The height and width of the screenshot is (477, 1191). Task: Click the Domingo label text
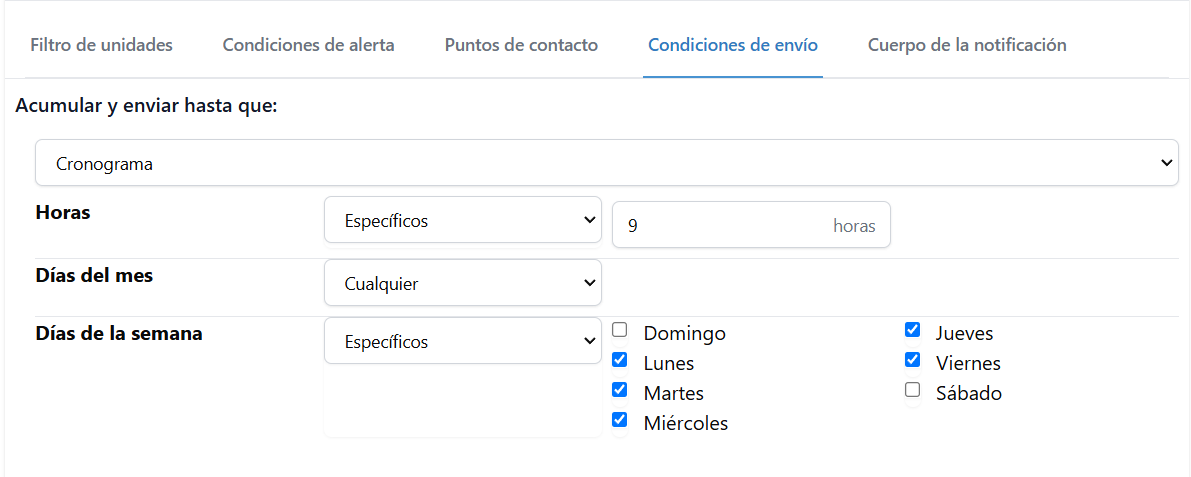[x=684, y=333]
